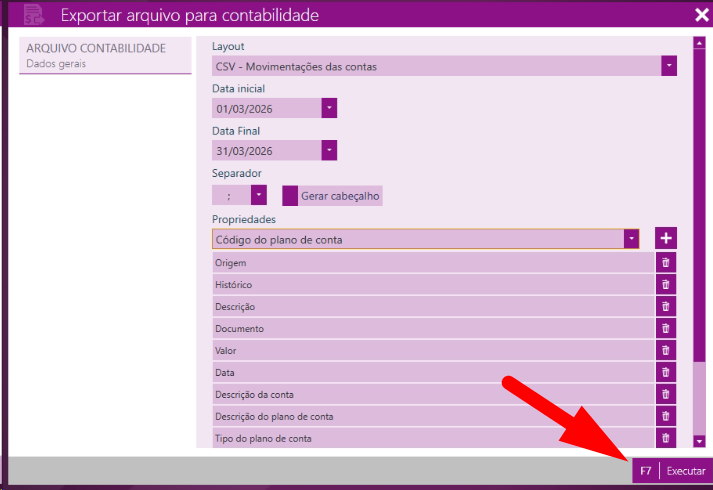Screen dimensions: 713x490
Task: Remove the Valor property with trash icon
Action: tap(666, 350)
